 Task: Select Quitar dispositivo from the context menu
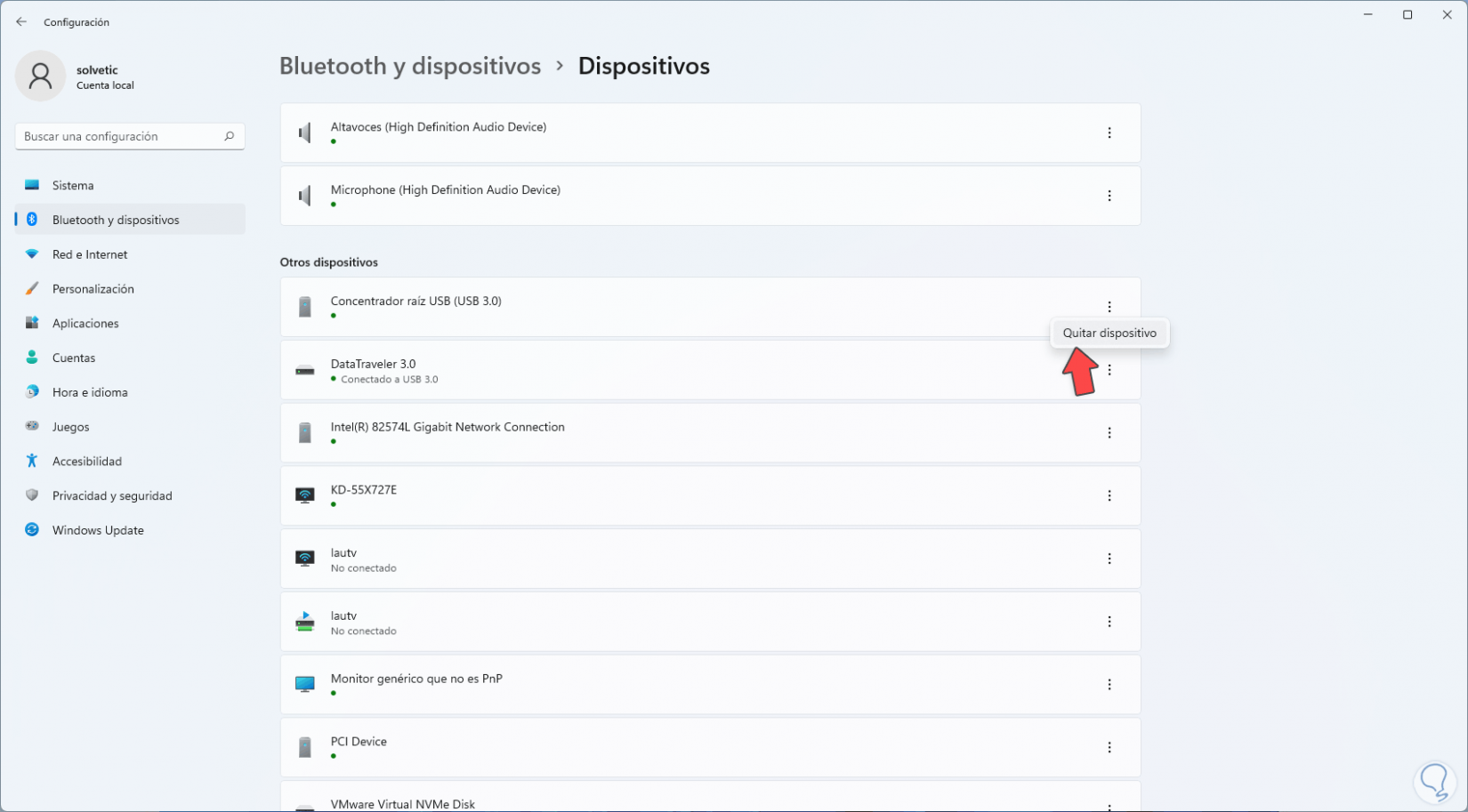coord(1109,334)
